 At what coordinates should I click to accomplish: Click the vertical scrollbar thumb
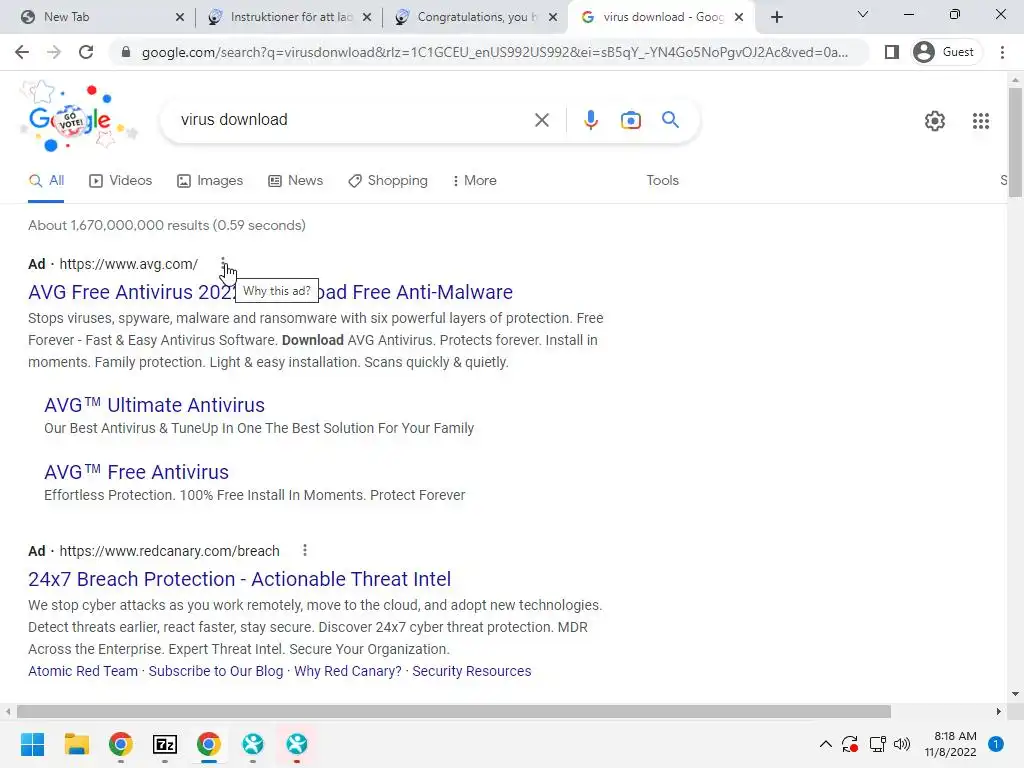click(x=1015, y=142)
